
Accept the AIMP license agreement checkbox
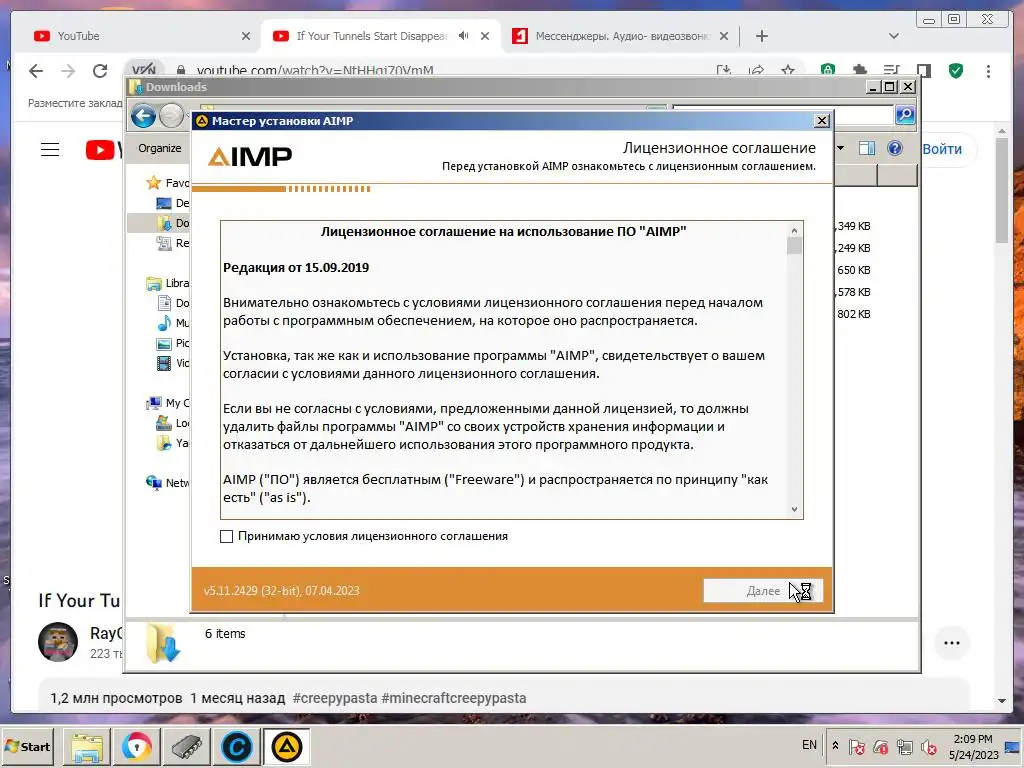tap(227, 536)
